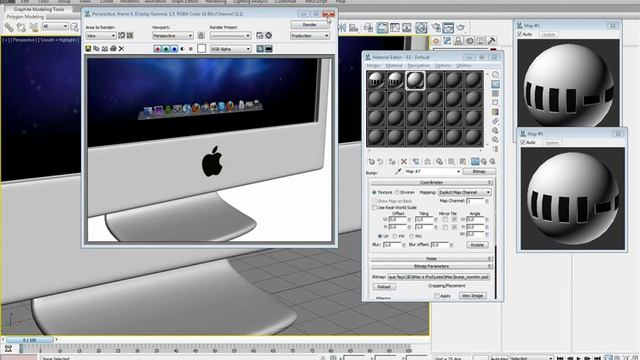Open the Render Preset dropdown

[x=230, y=36]
